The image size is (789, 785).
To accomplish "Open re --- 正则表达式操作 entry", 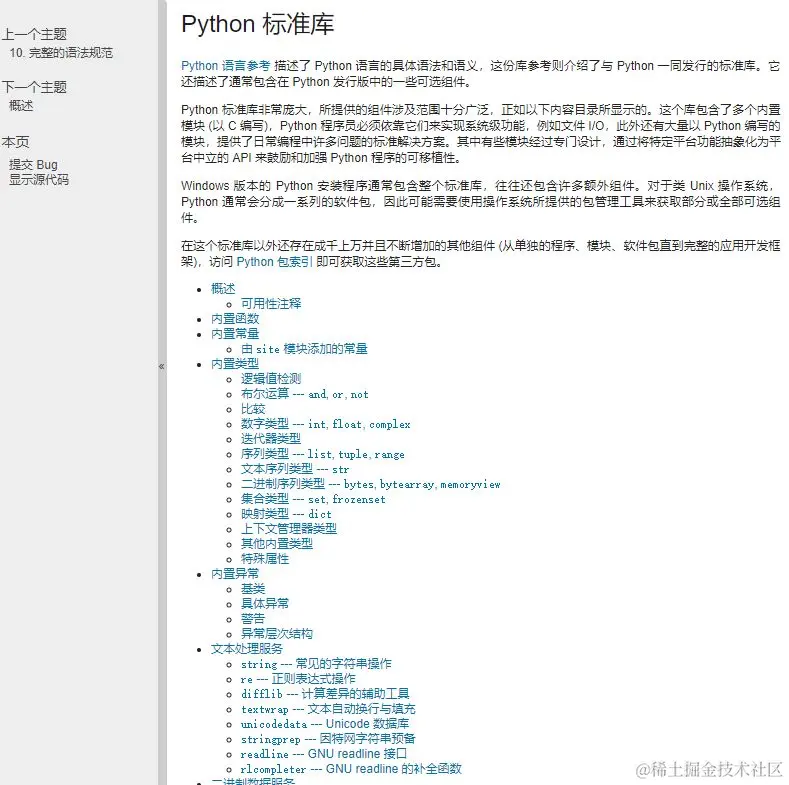I will click(298, 679).
